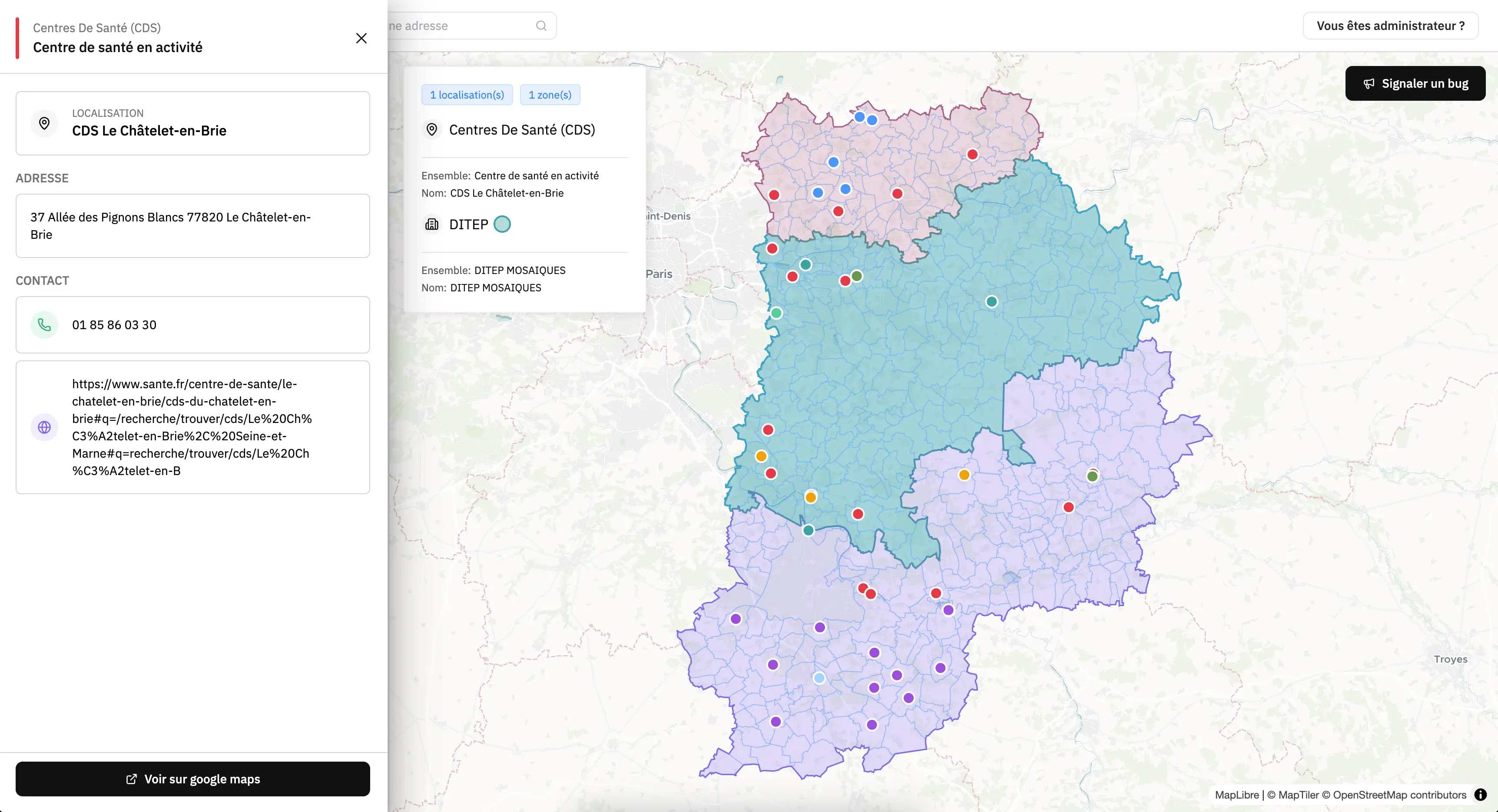Image resolution: width=1498 pixels, height=812 pixels.
Task: Close the health center details panel
Action: click(x=361, y=38)
